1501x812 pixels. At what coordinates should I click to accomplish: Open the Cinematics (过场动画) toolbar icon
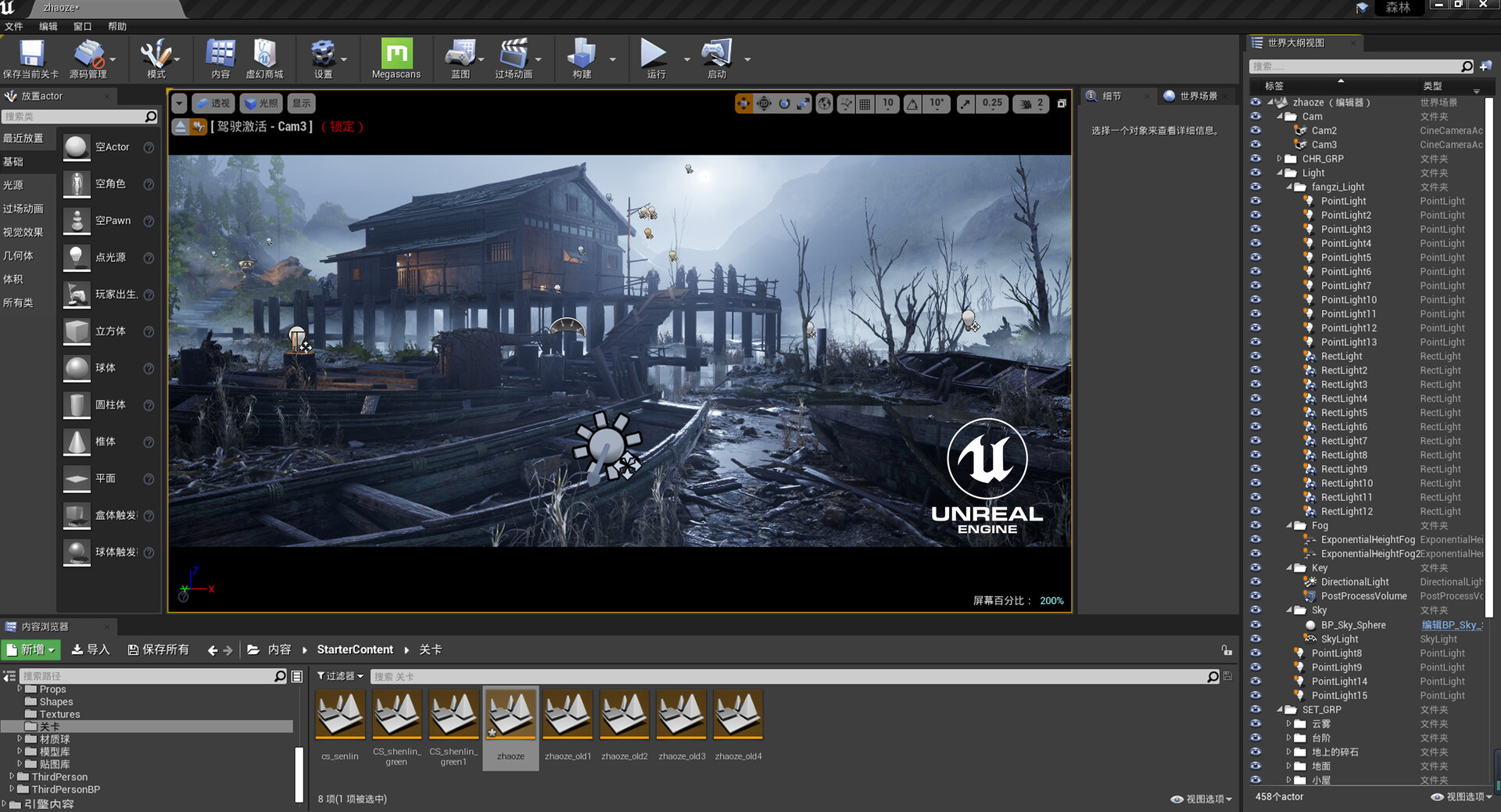coord(514,54)
